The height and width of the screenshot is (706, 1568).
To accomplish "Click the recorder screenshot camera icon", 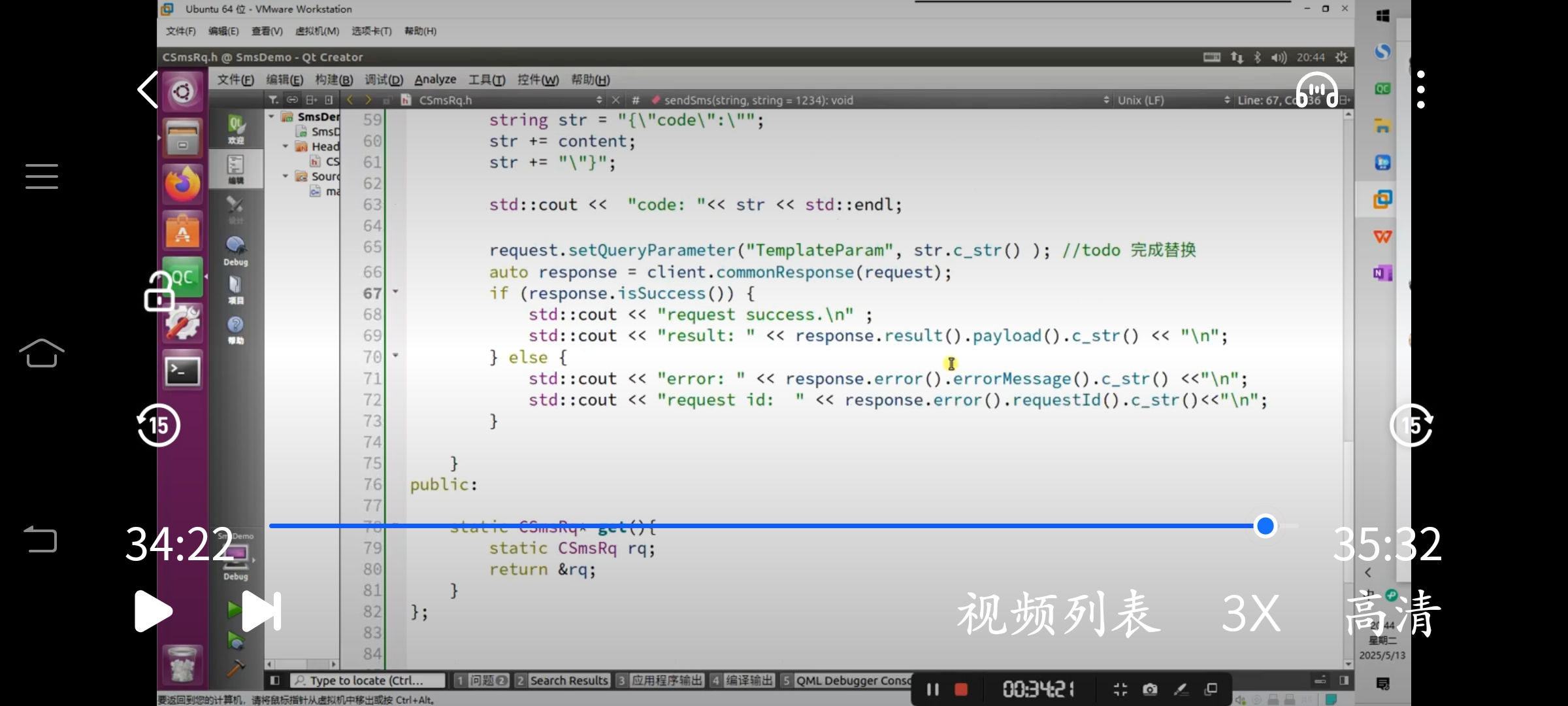I will pos(1150,689).
